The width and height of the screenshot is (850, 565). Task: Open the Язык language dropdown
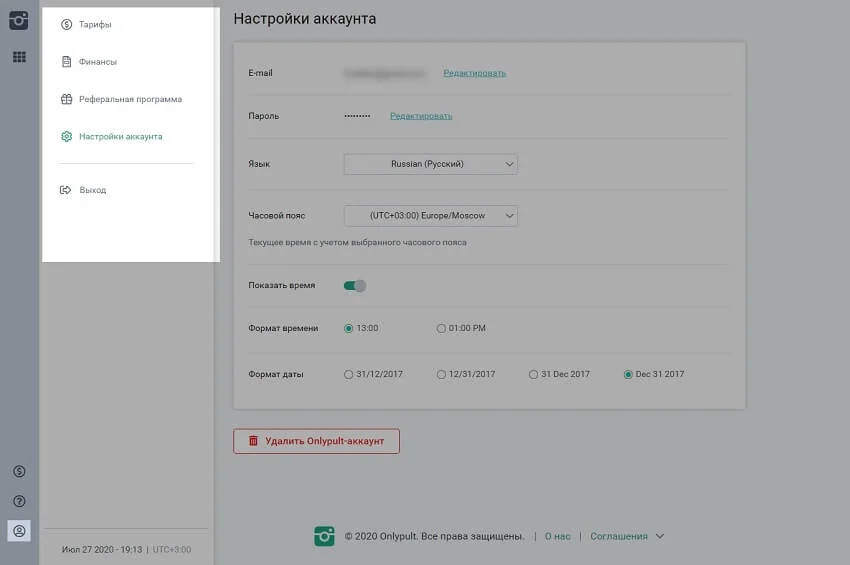point(430,164)
